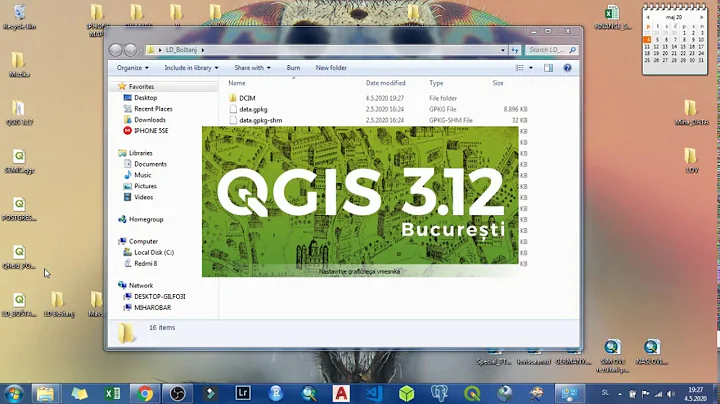Viewport: 720px width, 404px height.
Task: Open network computer DESKTOP-GILFO3I
Action: tap(159, 297)
